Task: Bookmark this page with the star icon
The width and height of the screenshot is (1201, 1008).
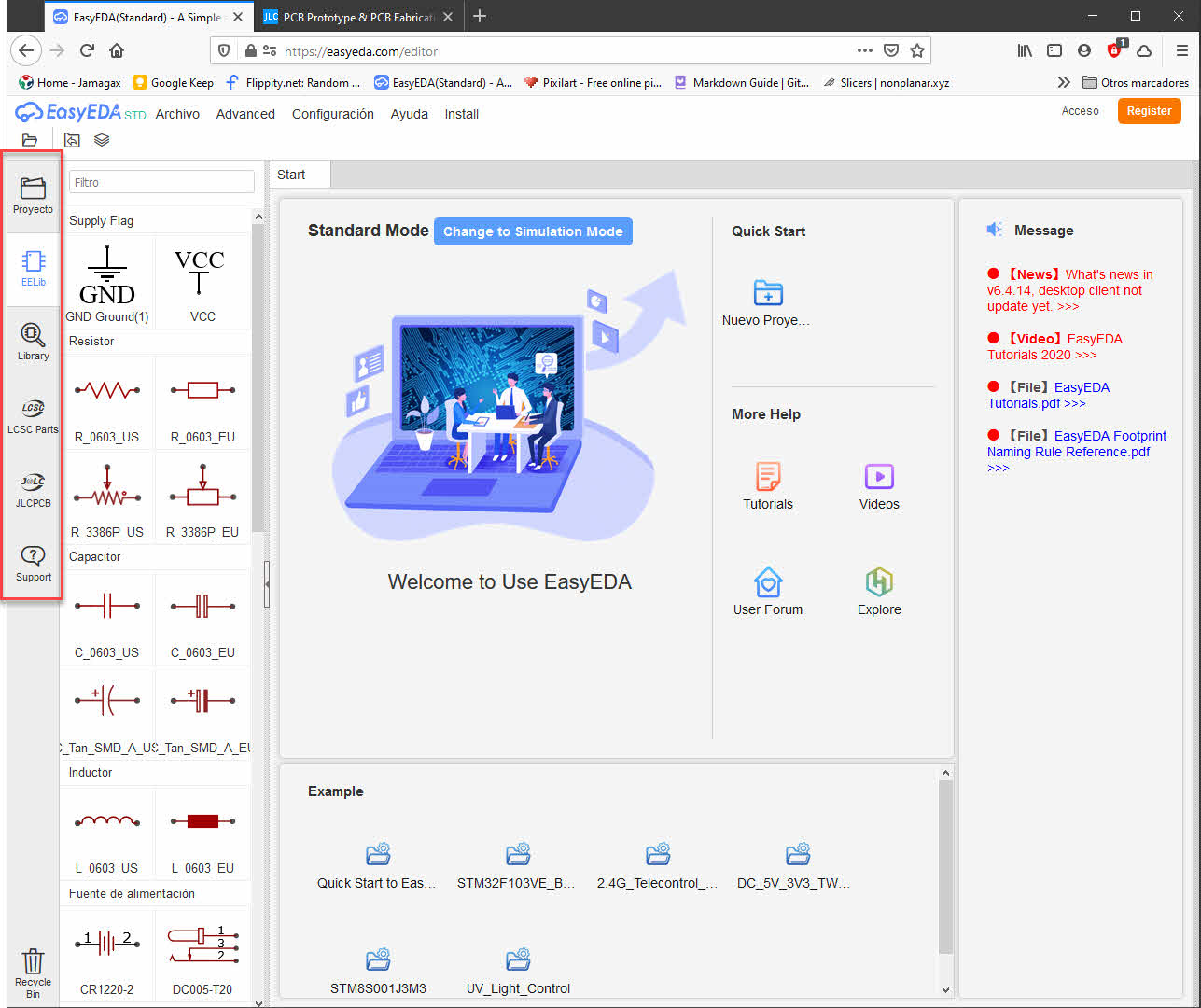Action: [917, 51]
